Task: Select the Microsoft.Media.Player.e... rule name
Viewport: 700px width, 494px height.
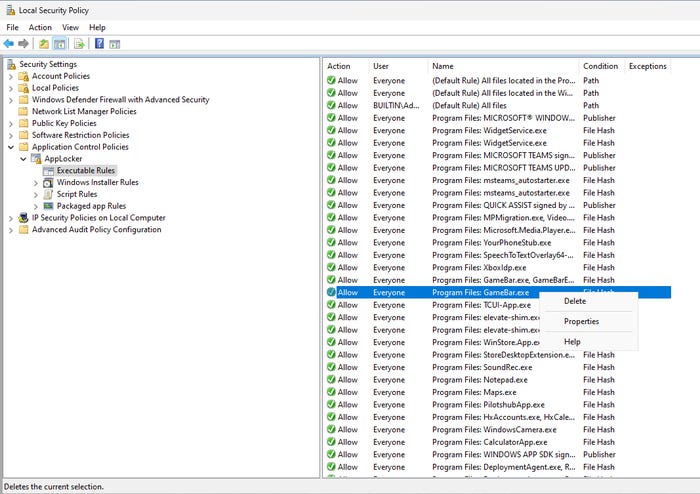Action: [504, 230]
